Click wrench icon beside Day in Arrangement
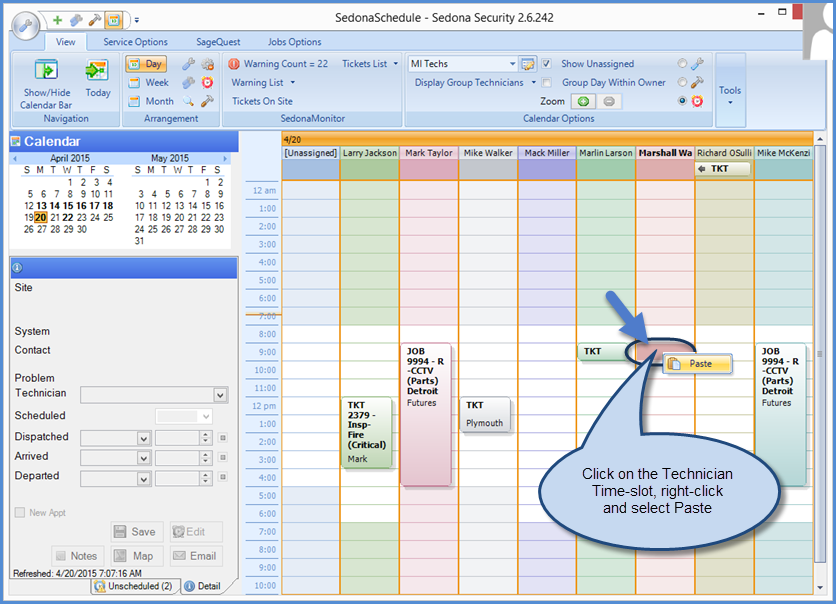This screenshot has height=604, width=836. pyautogui.click(x=188, y=64)
